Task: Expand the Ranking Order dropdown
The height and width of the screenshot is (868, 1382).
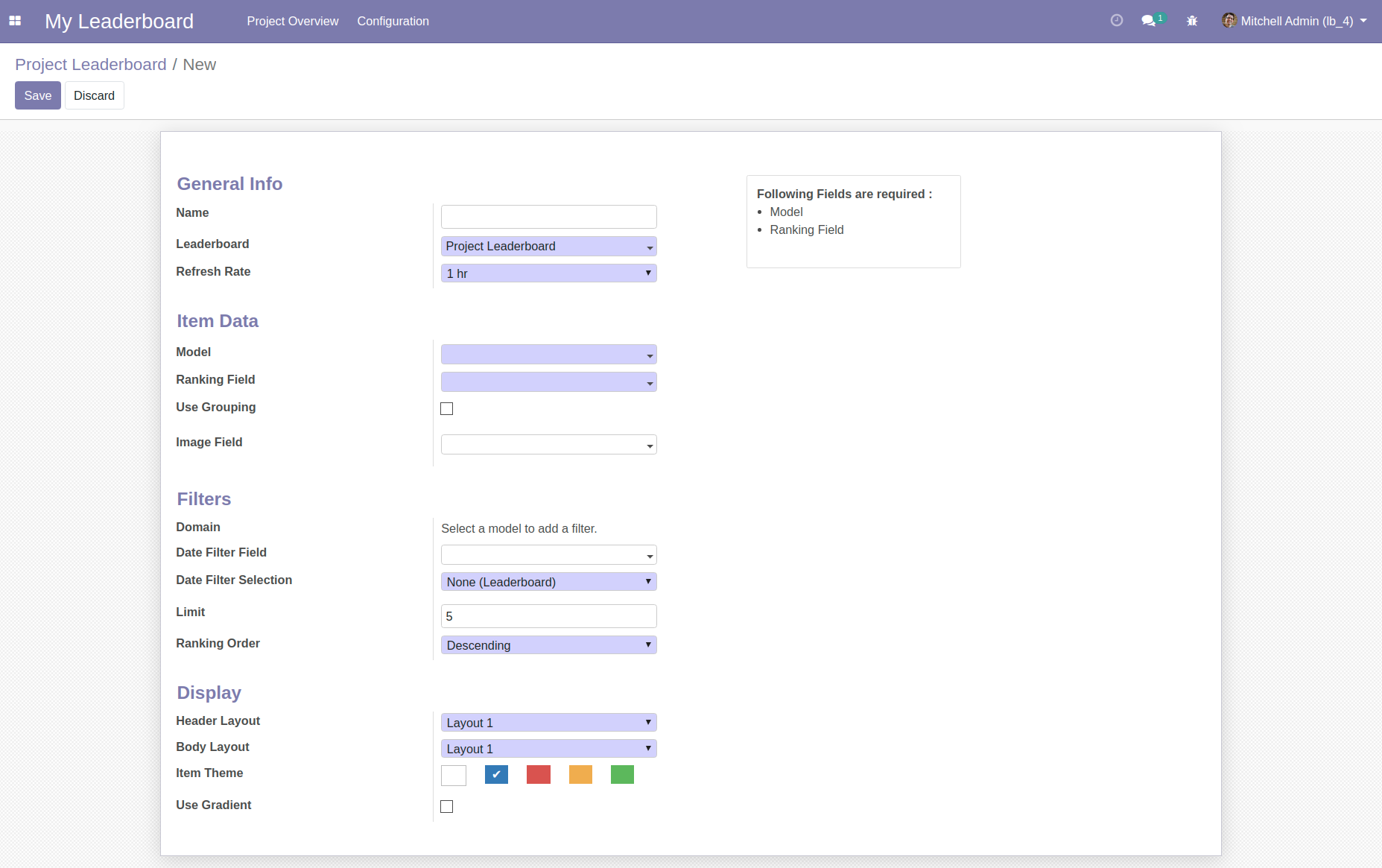Action: pyautogui.click(x=548, y=645)
